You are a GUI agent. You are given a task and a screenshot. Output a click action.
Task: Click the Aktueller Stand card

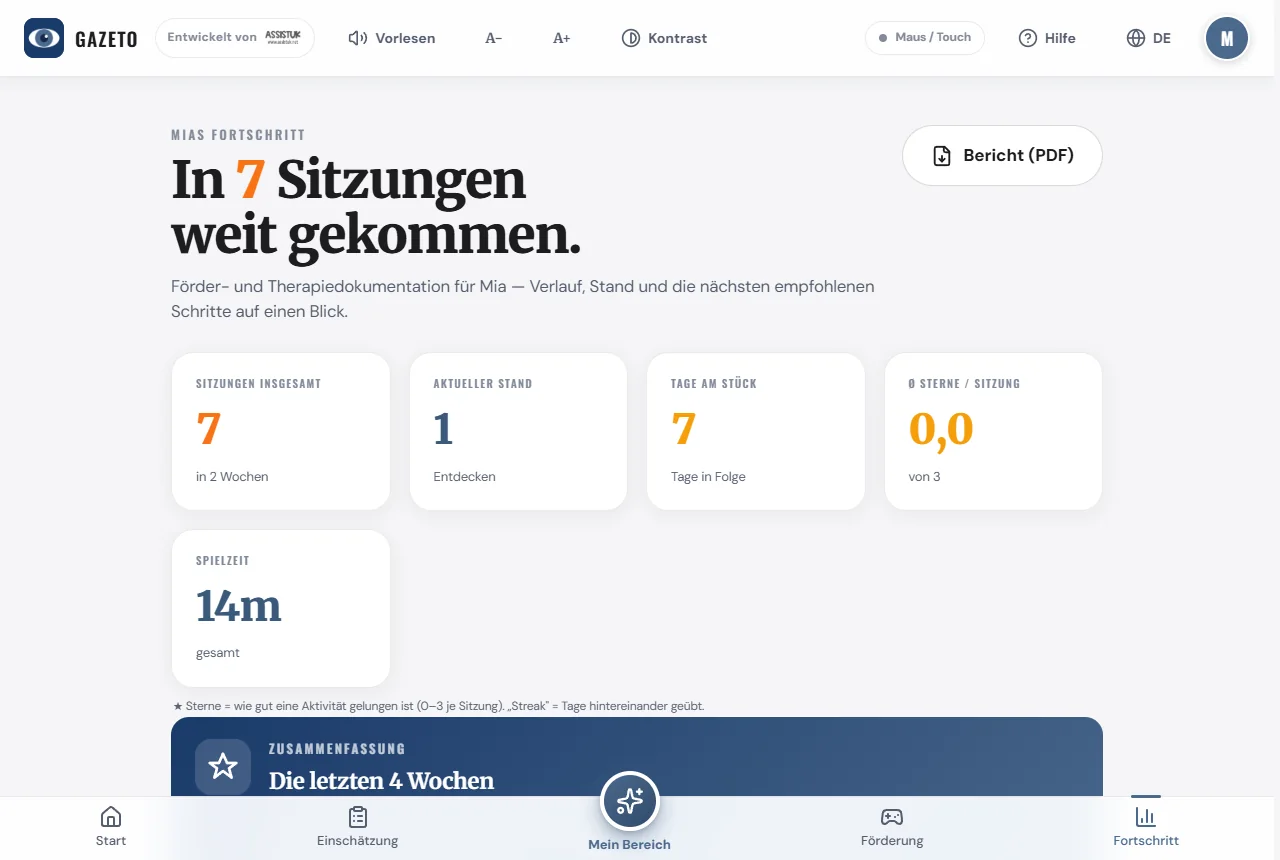(519, 431)
